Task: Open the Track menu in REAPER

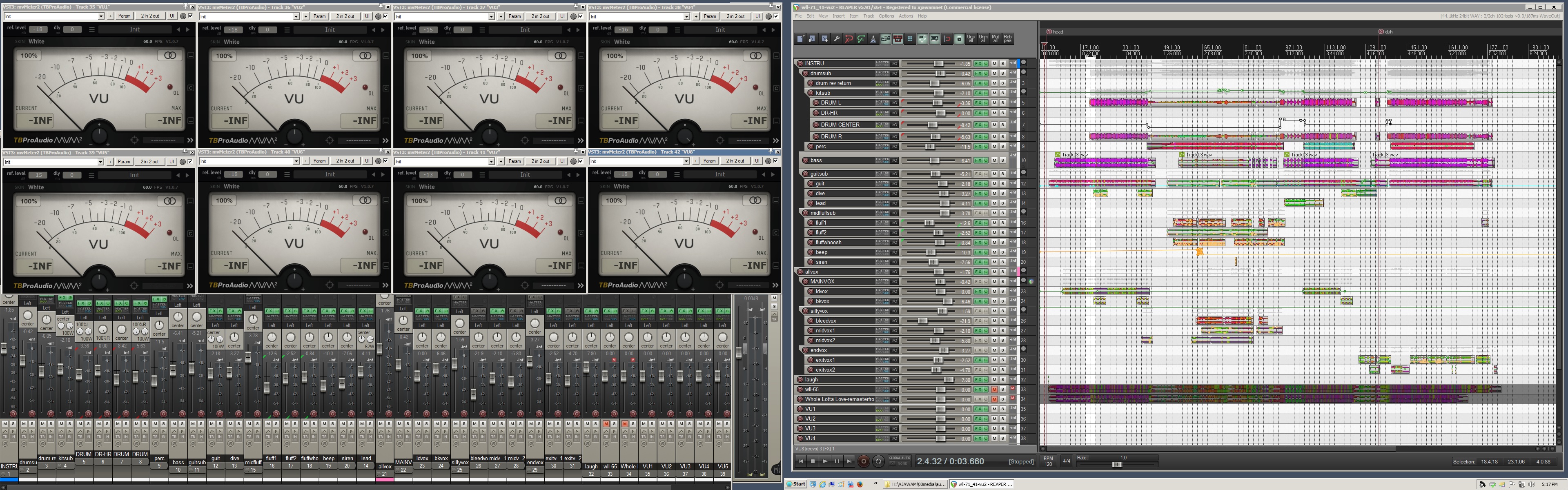Action: [x=869, y=16]
